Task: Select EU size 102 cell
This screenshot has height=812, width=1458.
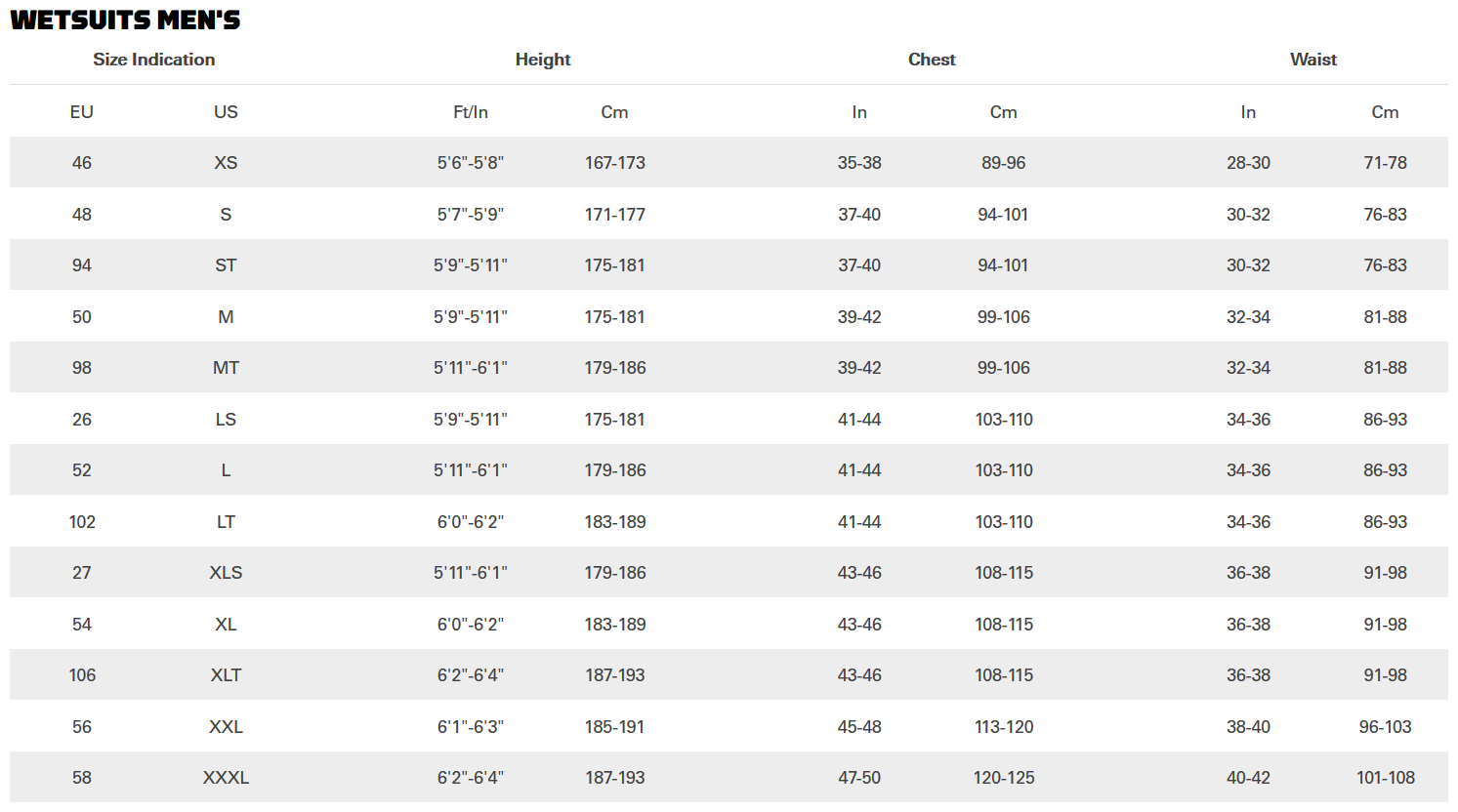Action: click(x=82, y=522)
